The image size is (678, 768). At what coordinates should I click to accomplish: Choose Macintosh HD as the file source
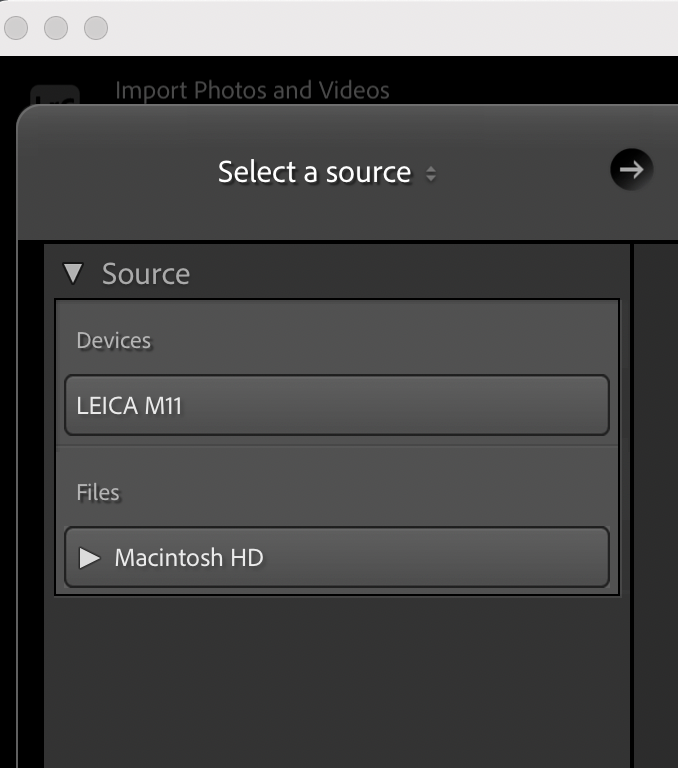click(189, 558)
